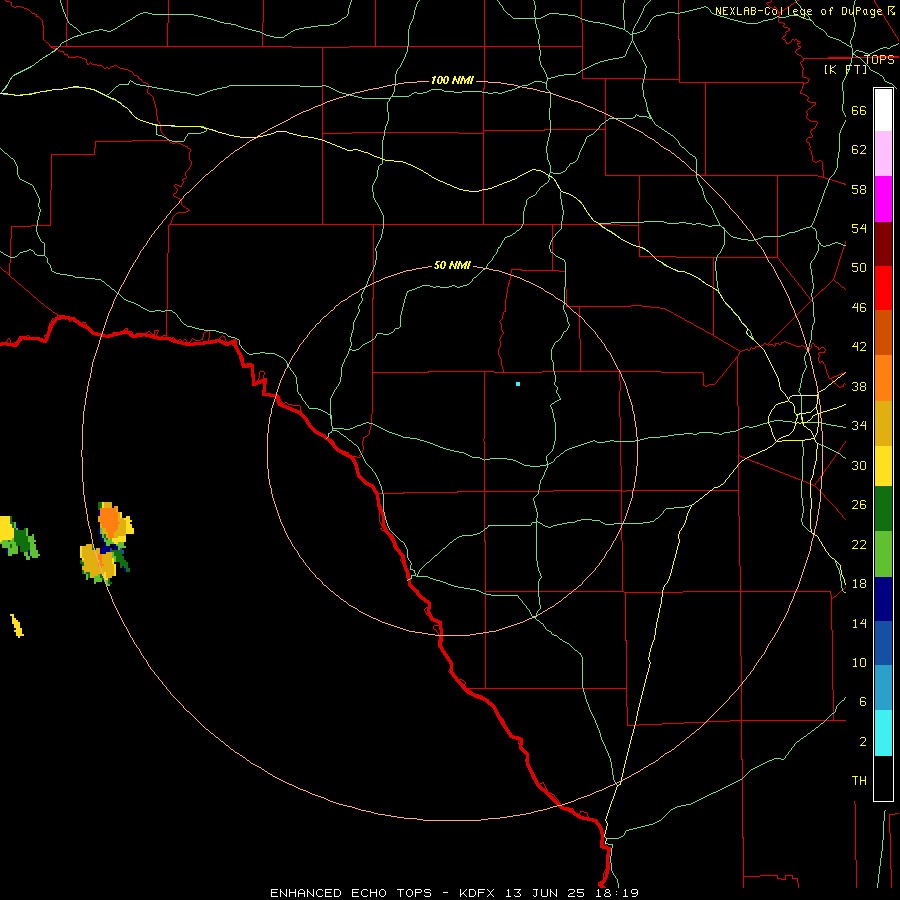Click legend value '50'
Viewport: 900px width, 900px height.
pyautogui.click(x=859, y=268)
